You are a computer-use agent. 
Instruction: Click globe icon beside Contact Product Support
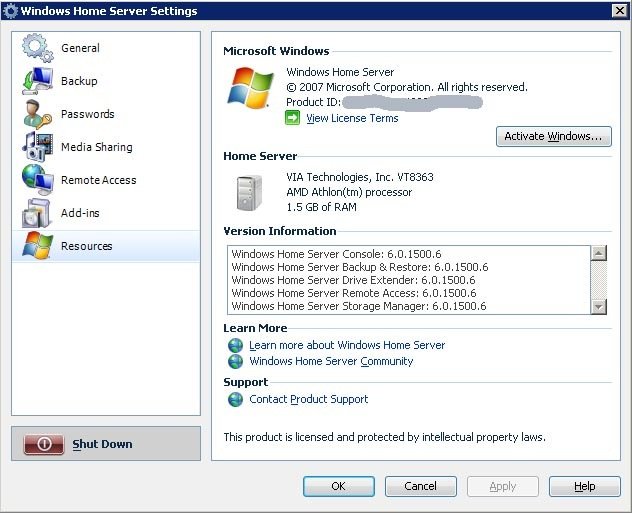click(x=235, y=399)
